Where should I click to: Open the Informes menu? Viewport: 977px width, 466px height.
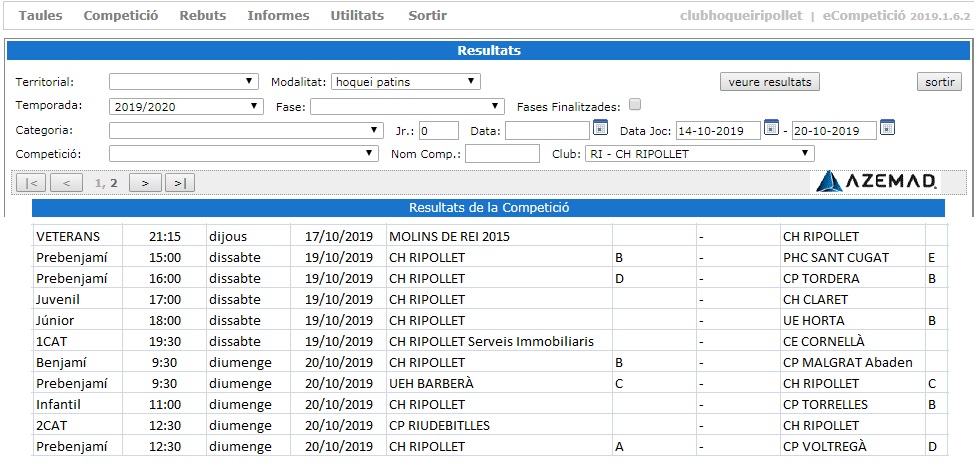279,16
